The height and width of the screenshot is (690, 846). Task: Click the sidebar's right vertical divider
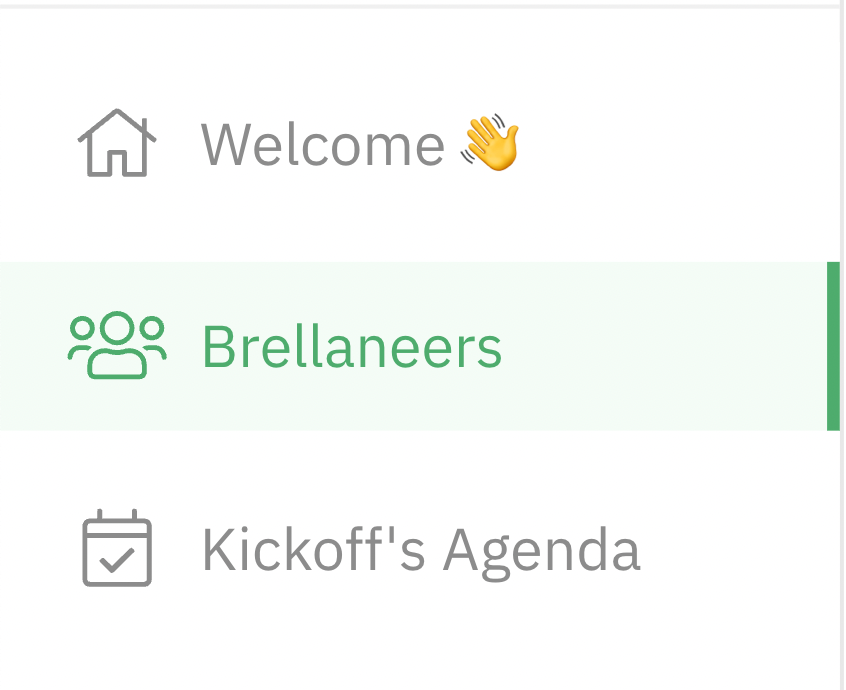click(842, 345)
